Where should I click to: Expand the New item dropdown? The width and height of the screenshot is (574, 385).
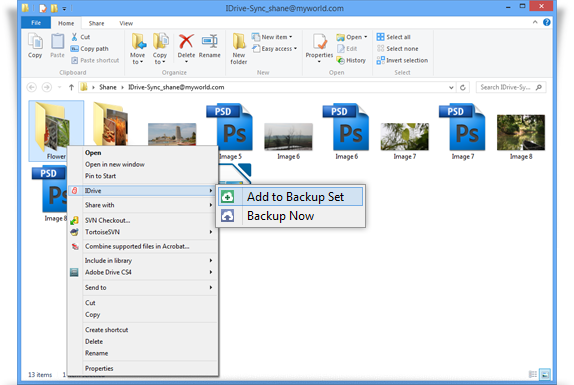(272, 37)
